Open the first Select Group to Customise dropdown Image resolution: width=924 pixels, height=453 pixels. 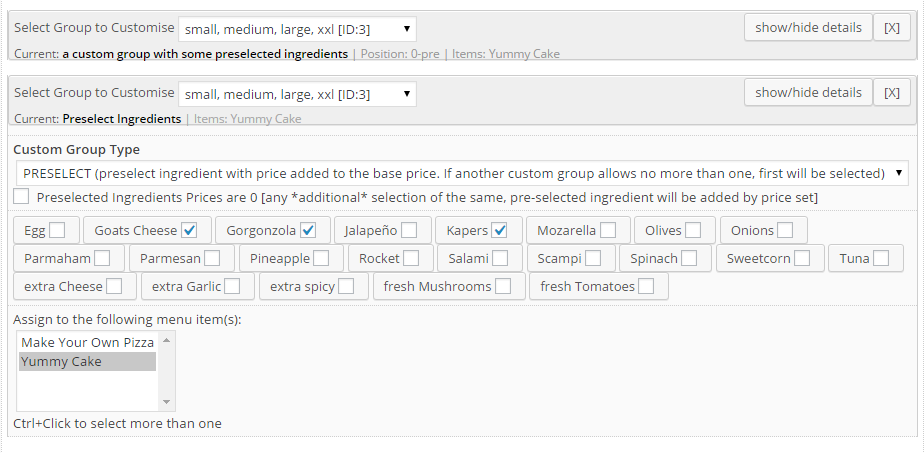pos(297,29)
